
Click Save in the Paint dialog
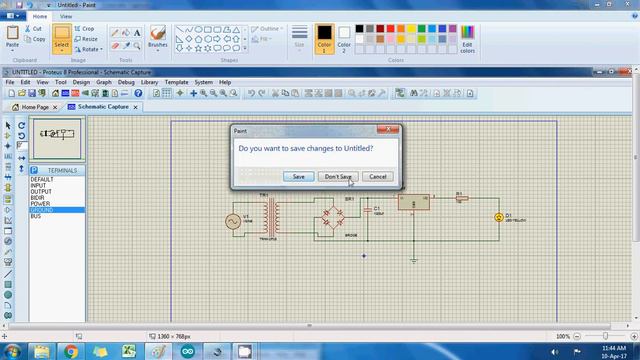pos(298,177)
